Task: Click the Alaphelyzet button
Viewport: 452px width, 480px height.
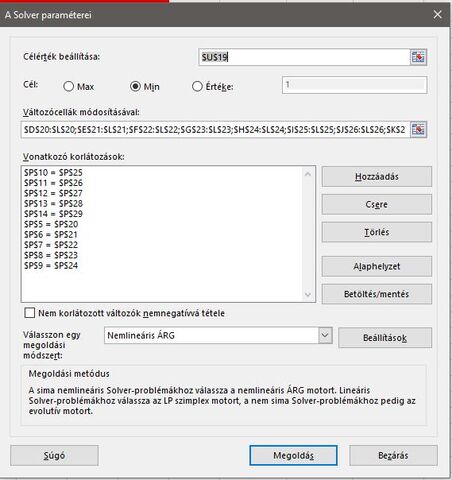Action: [x=377, y=266]
